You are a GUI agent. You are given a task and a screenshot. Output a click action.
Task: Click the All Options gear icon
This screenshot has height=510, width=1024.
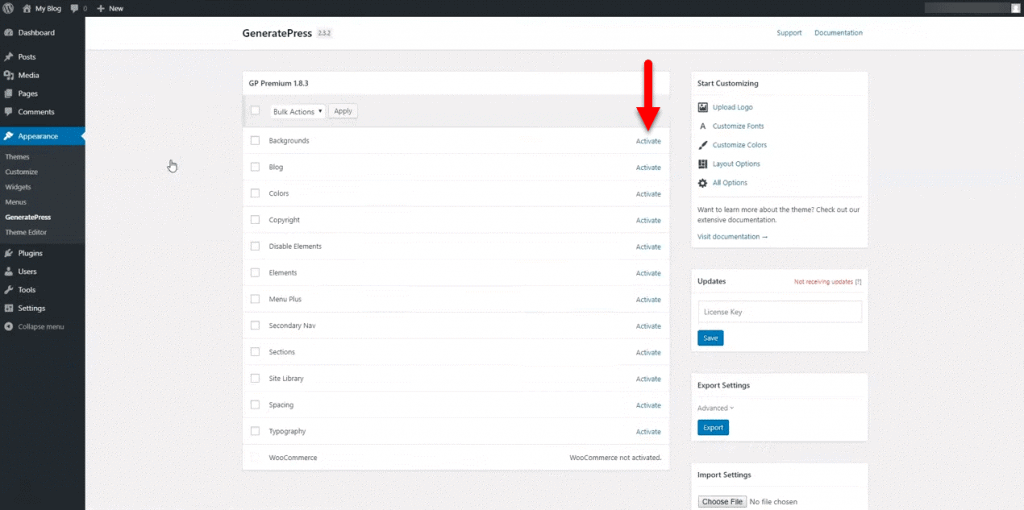703,183
